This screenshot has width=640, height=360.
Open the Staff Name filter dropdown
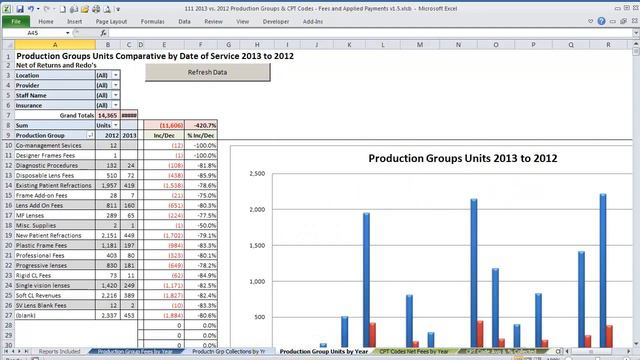coord(116,95)
